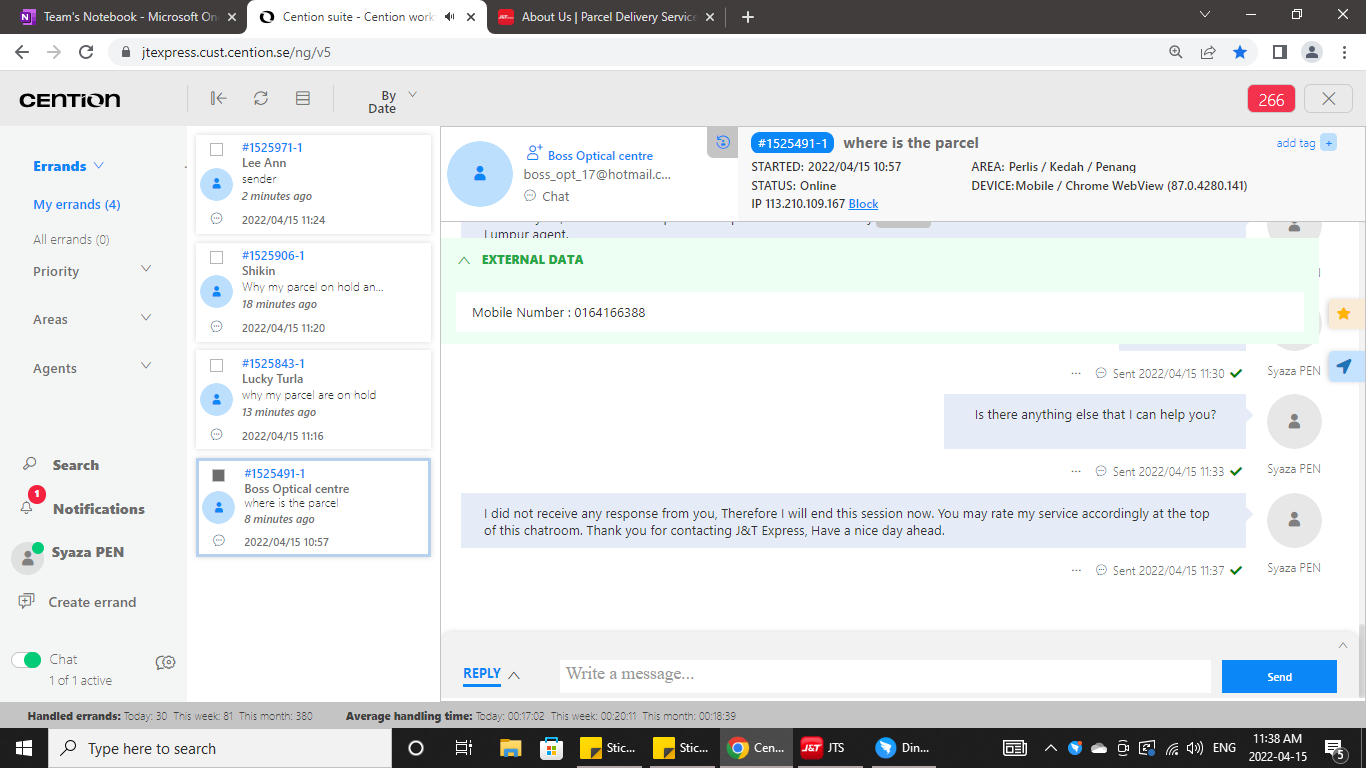This screenshot has height=768, width=1366.
Task: Open options dots for 11:37 message
Action: click(x=1076, y=570)
